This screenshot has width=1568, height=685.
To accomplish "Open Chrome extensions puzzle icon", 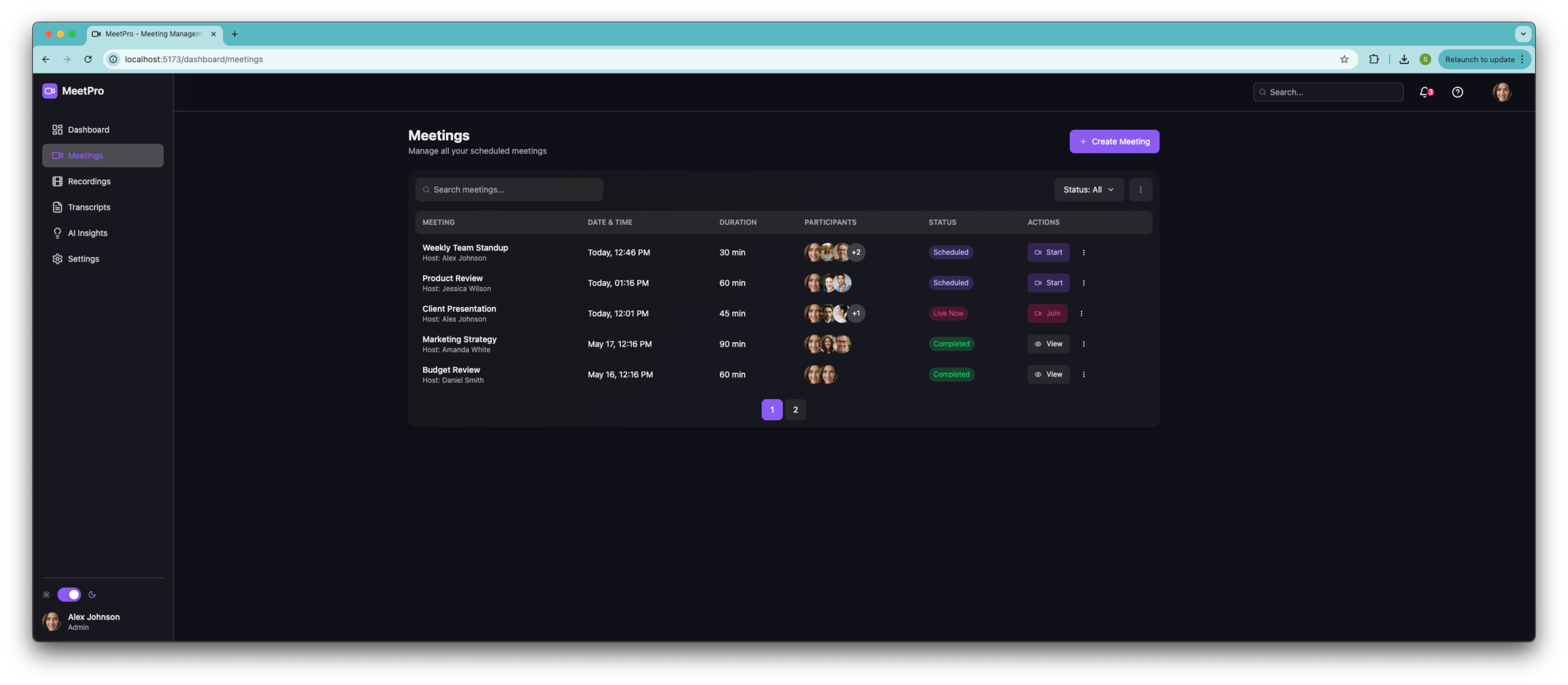I will pos(1374,59).
